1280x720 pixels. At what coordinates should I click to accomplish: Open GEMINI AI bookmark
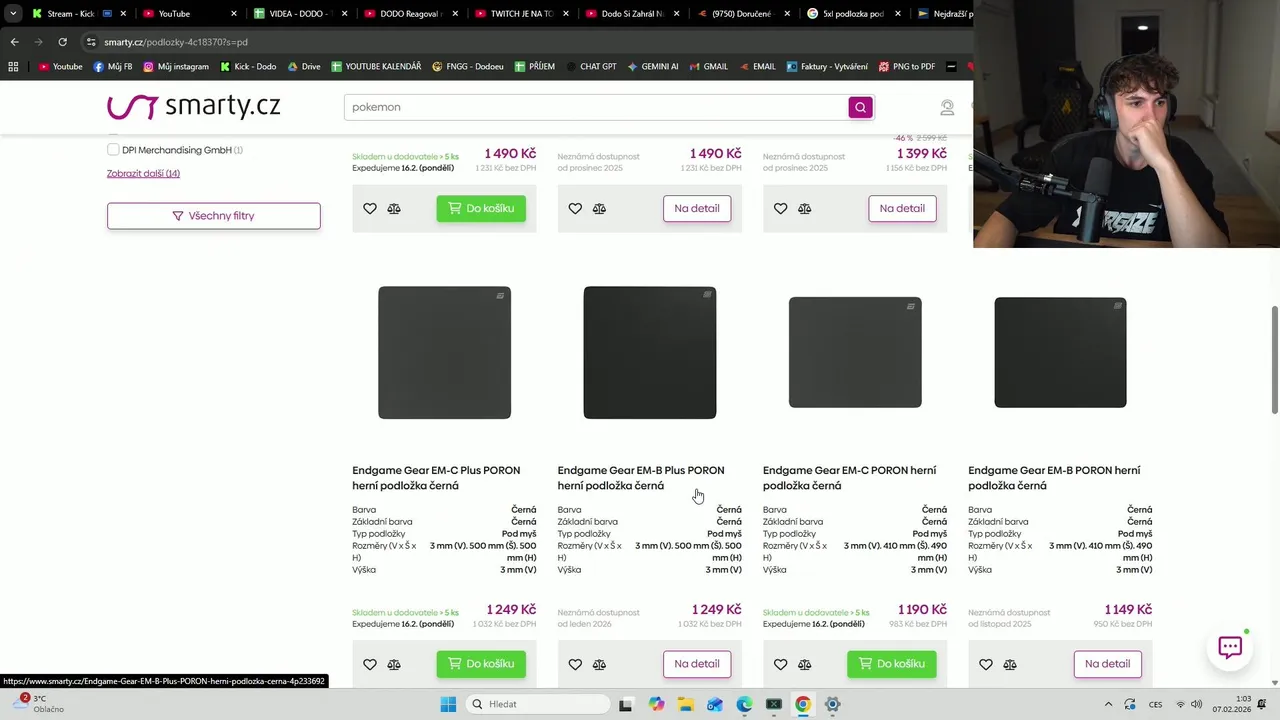coord(652,67)
